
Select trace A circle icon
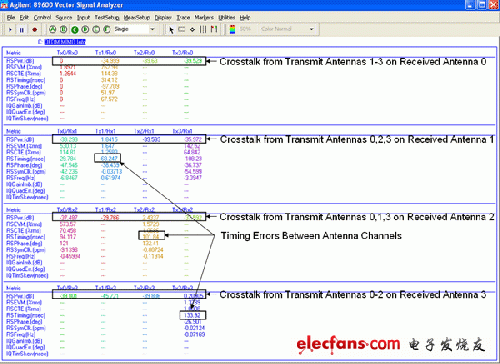52,29
